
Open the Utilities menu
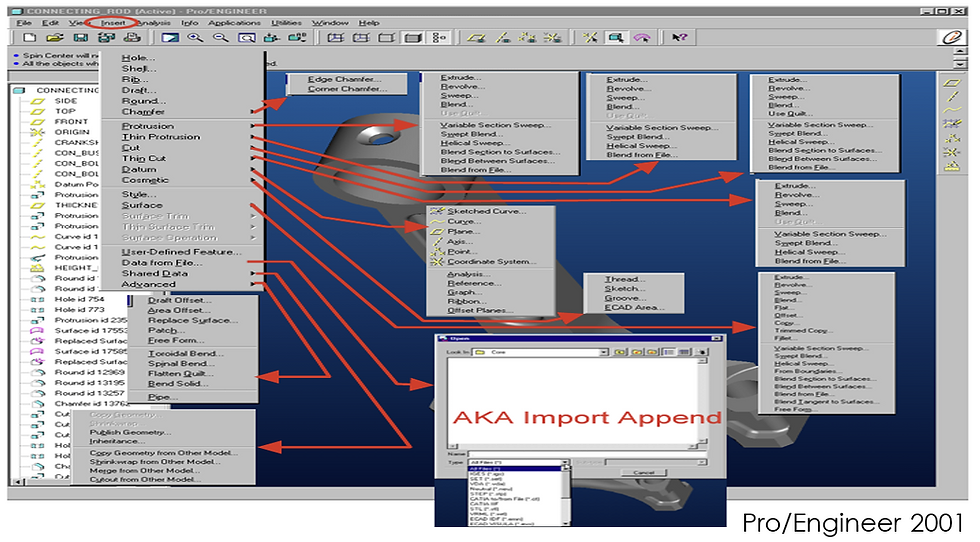pyautogui.click(x=286, y=23)
